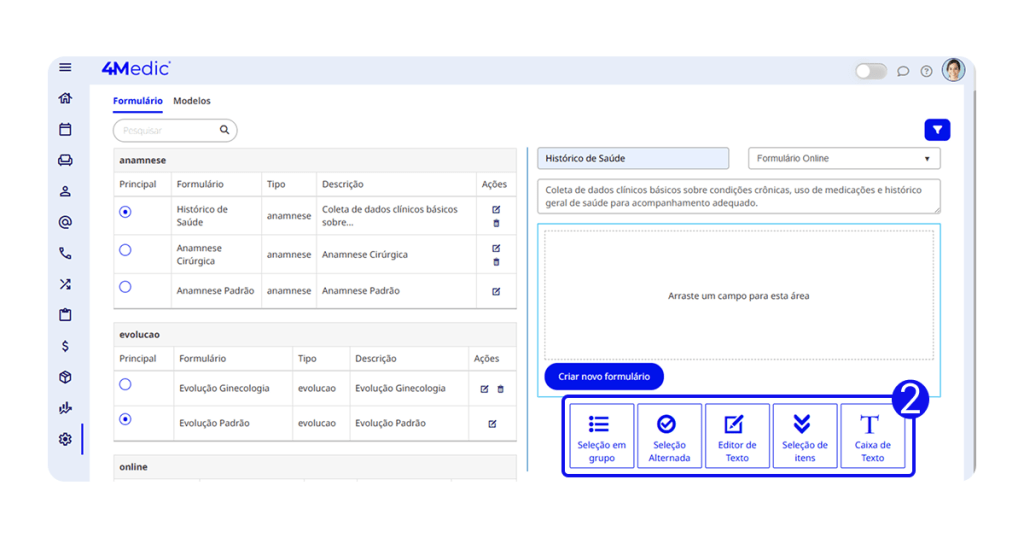The width and height of the screenshot is (1024, 538).
Task: Click the blue filter funnel icon
Action: pyautogui.click(x=937, y=130)
